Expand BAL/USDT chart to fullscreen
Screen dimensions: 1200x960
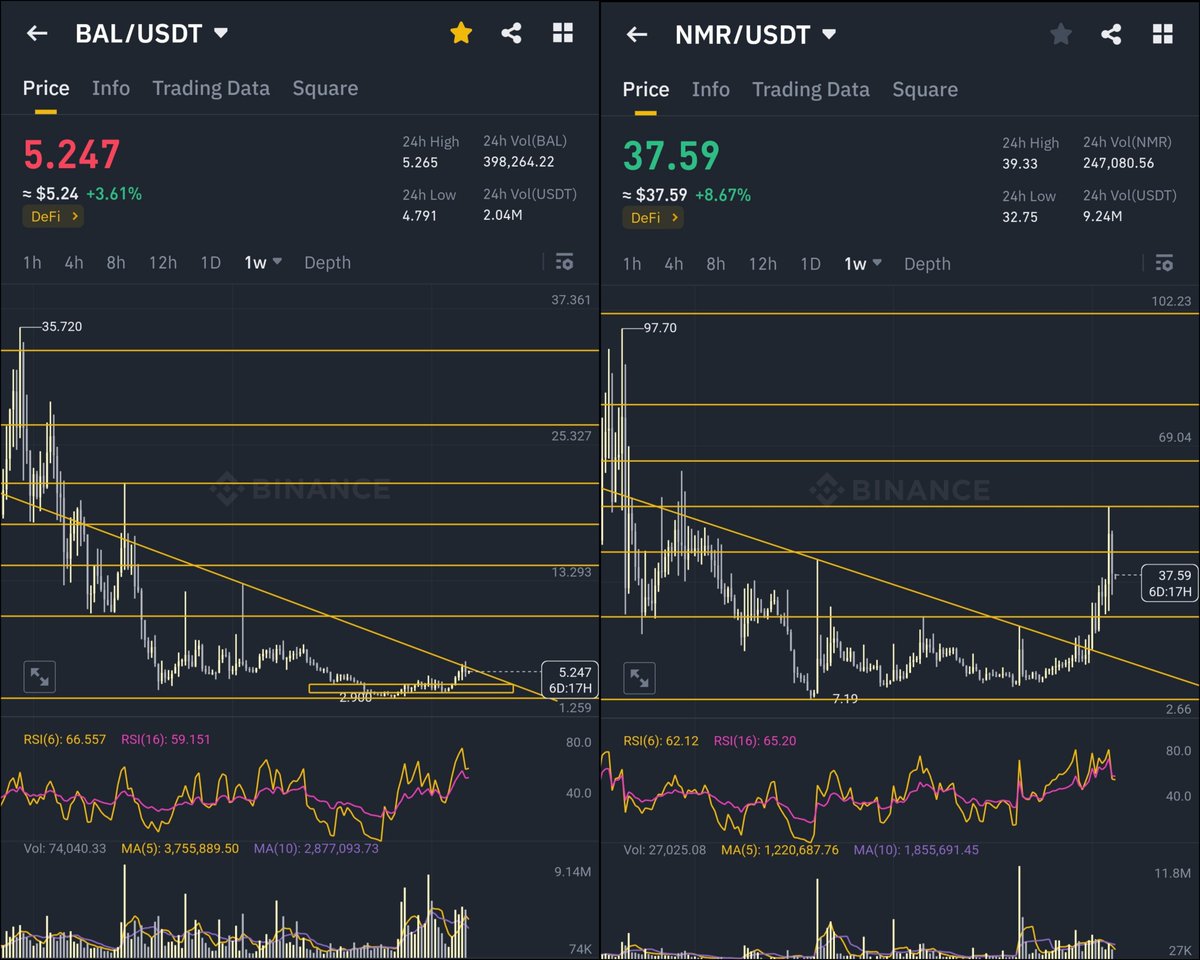click(39, 677)
